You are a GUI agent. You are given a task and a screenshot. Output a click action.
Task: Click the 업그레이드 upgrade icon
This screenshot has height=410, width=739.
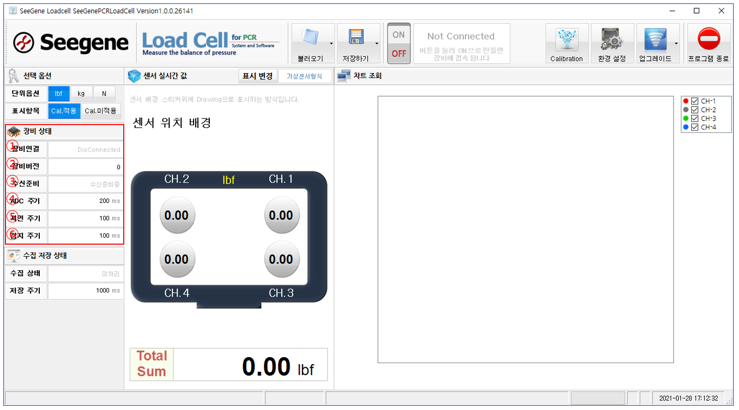[x=653, y=42]
